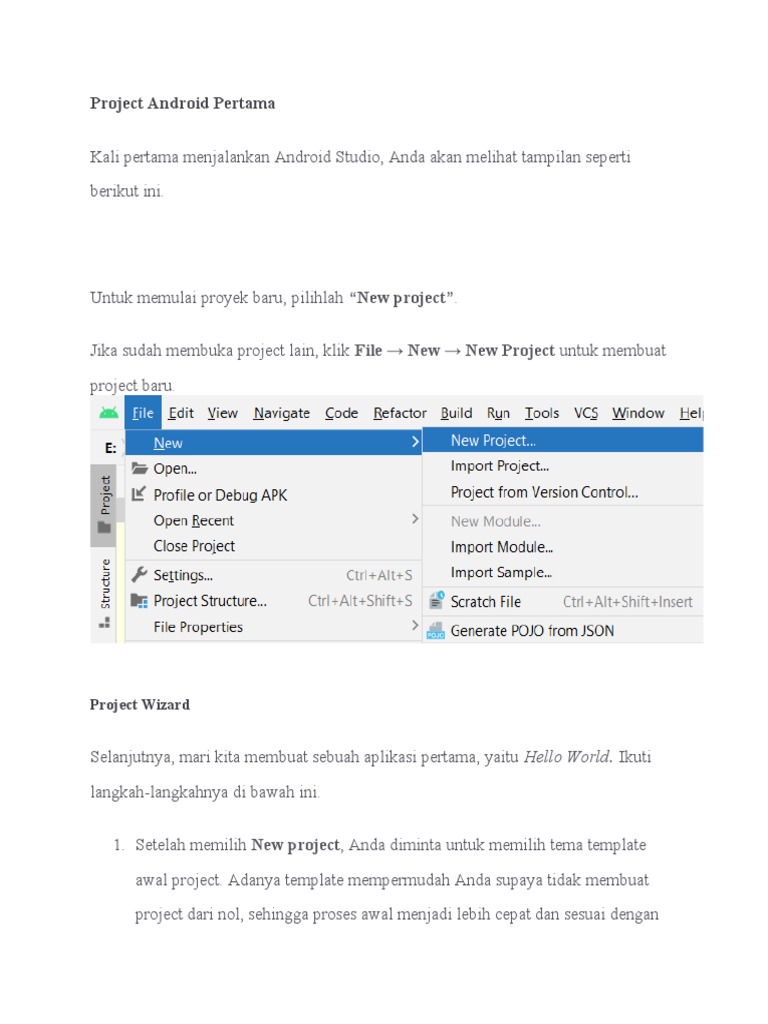Open the File menu

(143, 413)
